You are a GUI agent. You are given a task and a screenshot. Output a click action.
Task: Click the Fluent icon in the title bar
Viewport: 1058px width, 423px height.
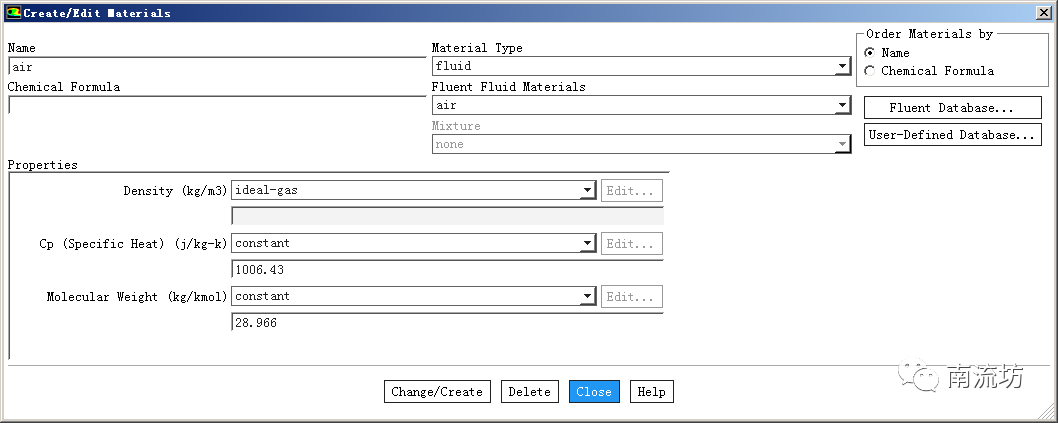(x=13, y=13)
